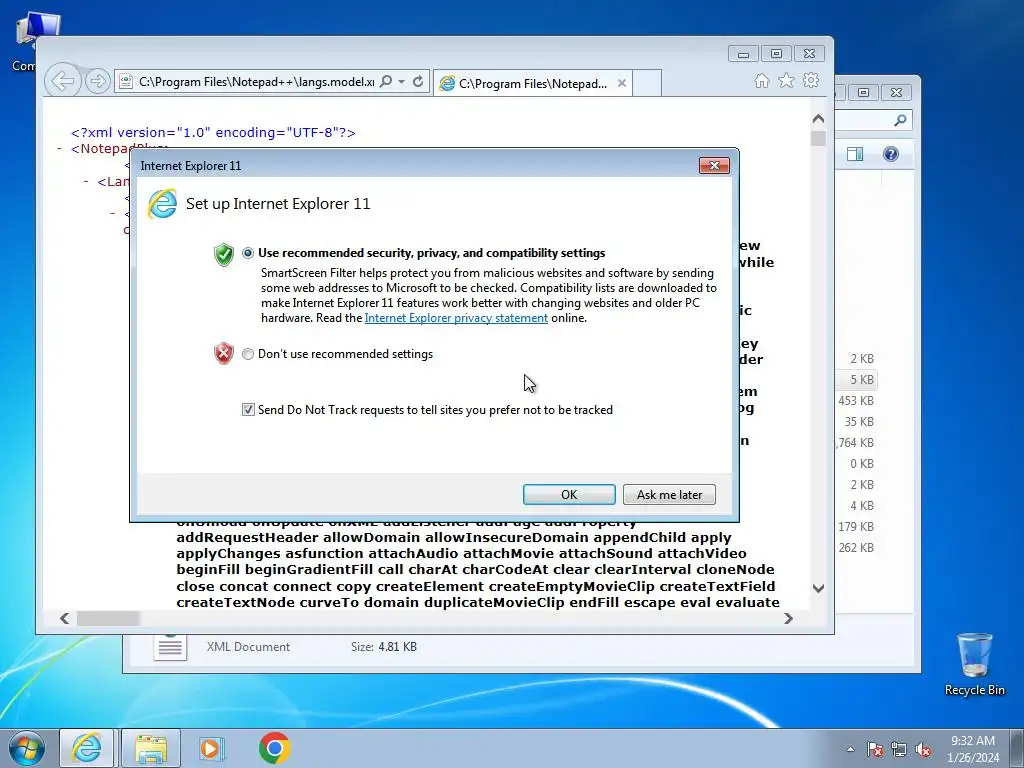Collapse the NotepadPlus XML node

tap(59, 149)
